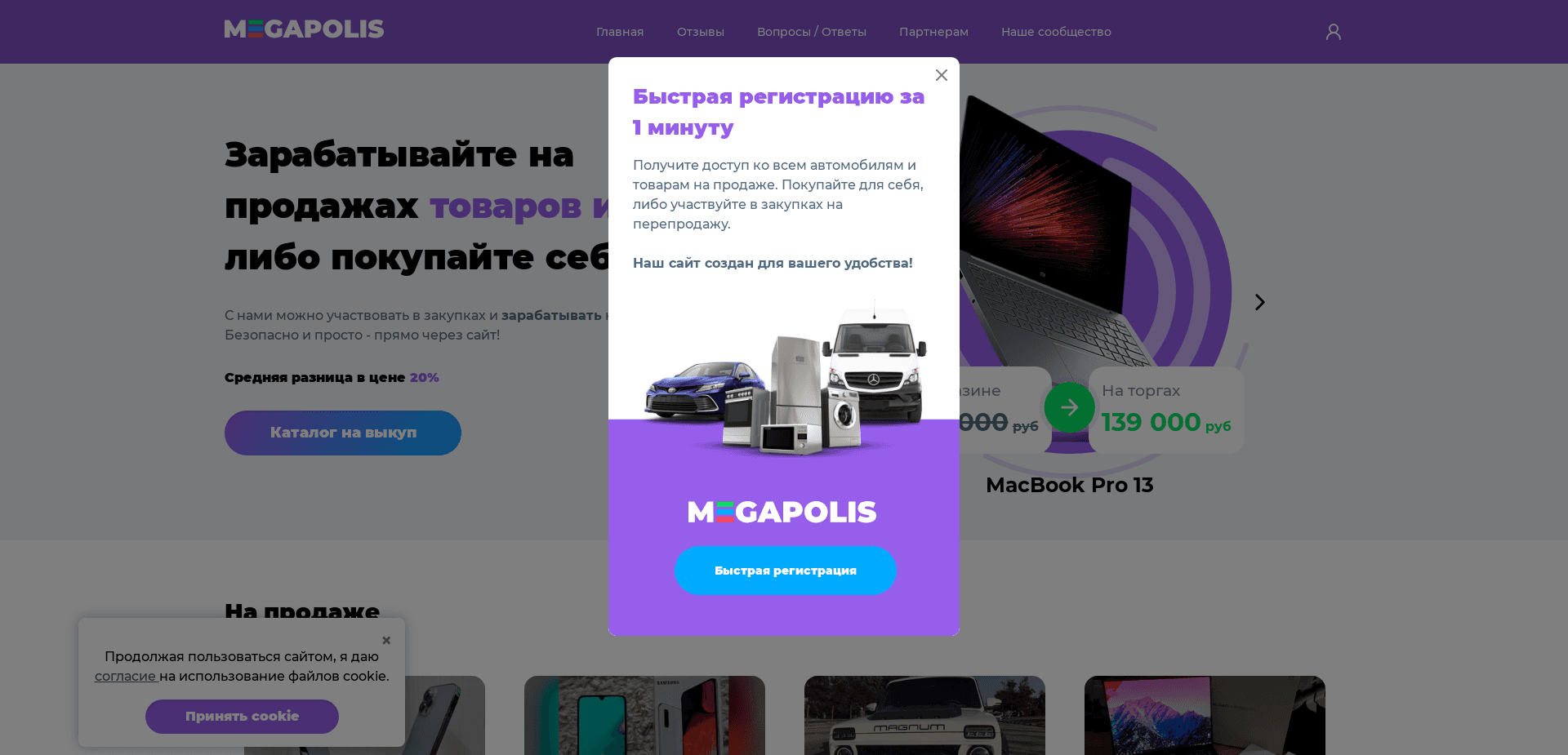Viewport: 1568px width, 755px height.
Task: Dismiss the cookie notice with the small x
Action: pyautogui.click(x=386, y=641)
